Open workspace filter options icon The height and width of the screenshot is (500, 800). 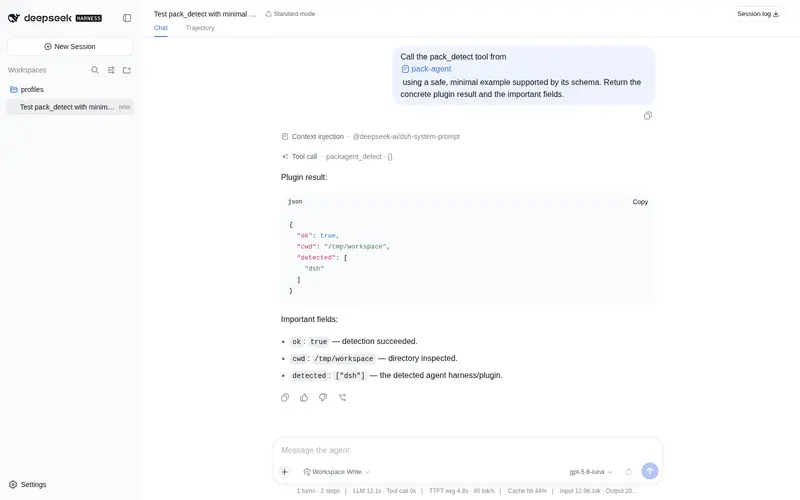coord(111,70)
